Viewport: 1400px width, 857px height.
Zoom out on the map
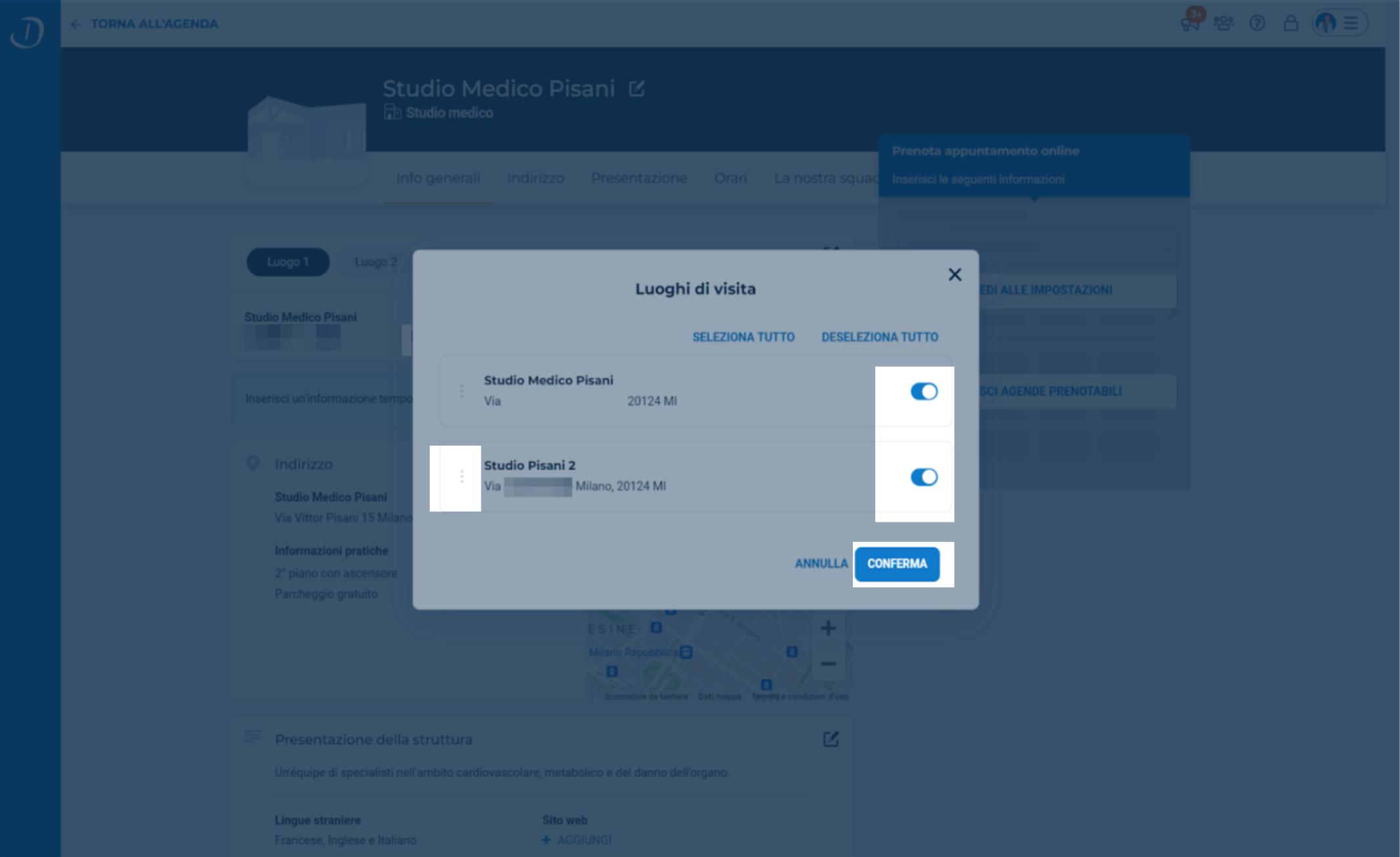click(x=828, y=663)
